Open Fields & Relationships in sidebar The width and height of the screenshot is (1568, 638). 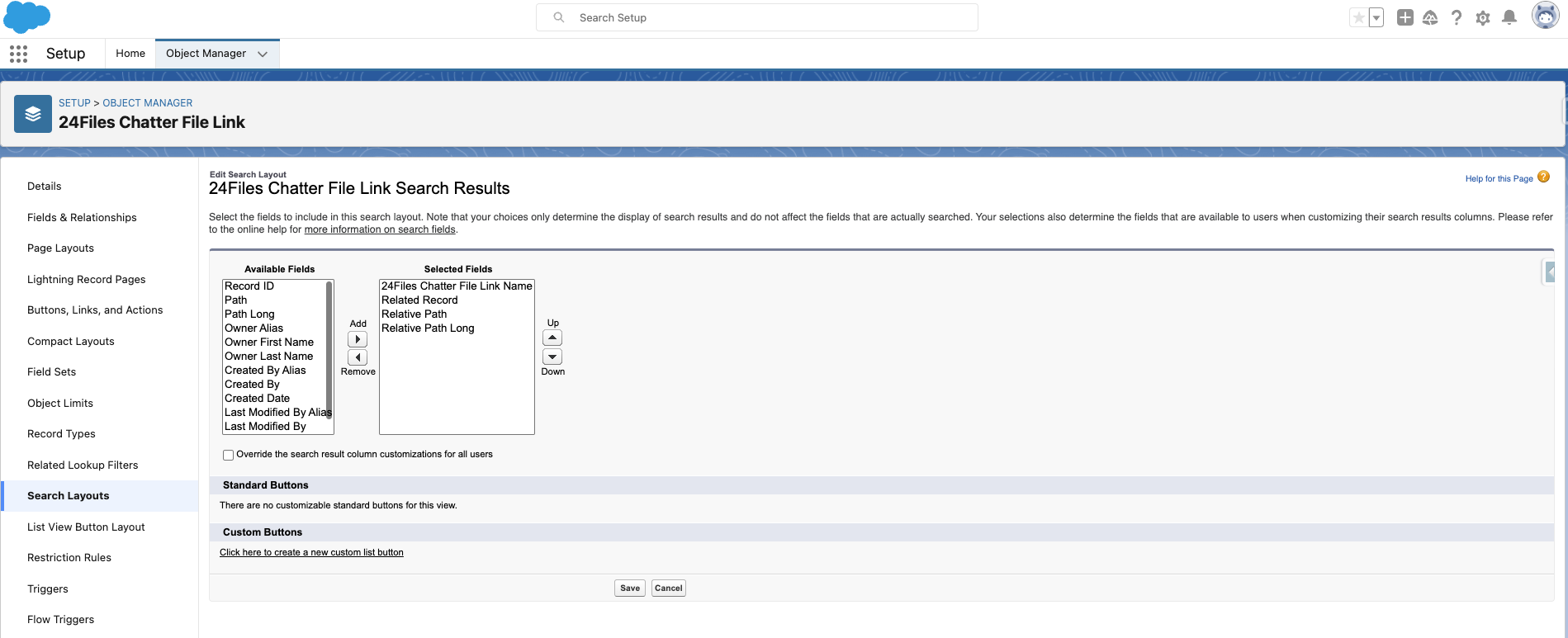pyautogui.click(x=82, y=217)
